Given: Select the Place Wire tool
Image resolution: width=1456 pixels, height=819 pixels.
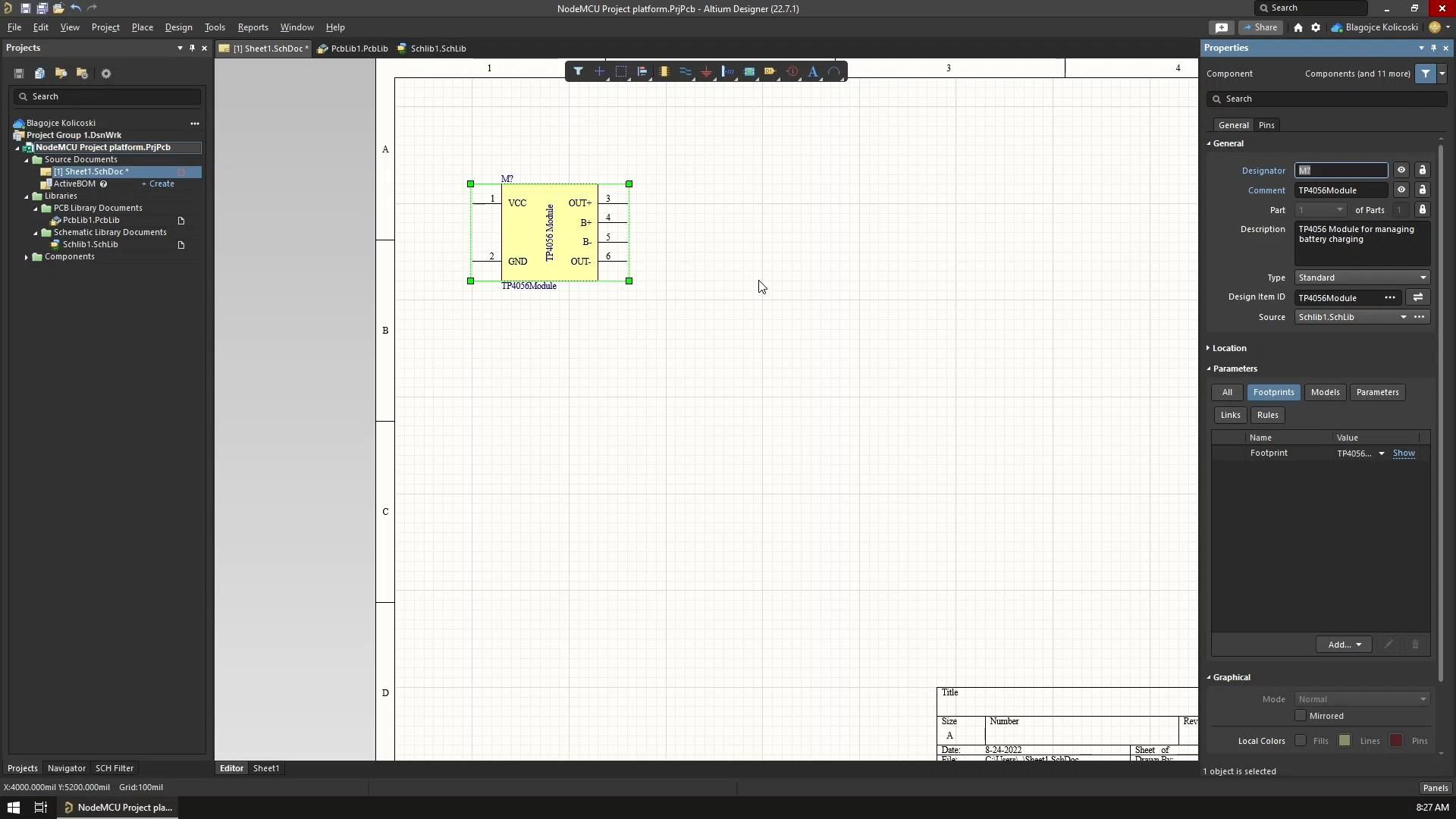Looking at the screenshot, I should coord(686,71).
